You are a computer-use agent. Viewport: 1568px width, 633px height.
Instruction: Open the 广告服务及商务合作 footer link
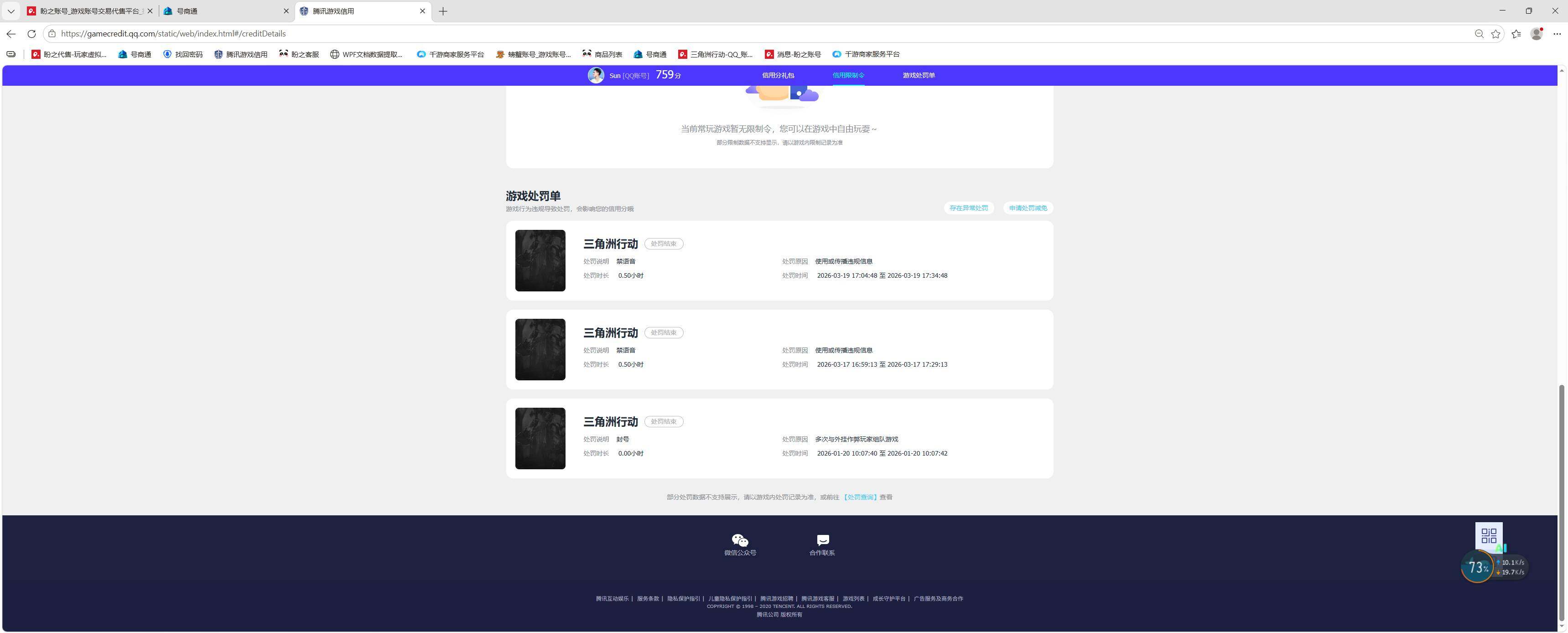(938, 599)
